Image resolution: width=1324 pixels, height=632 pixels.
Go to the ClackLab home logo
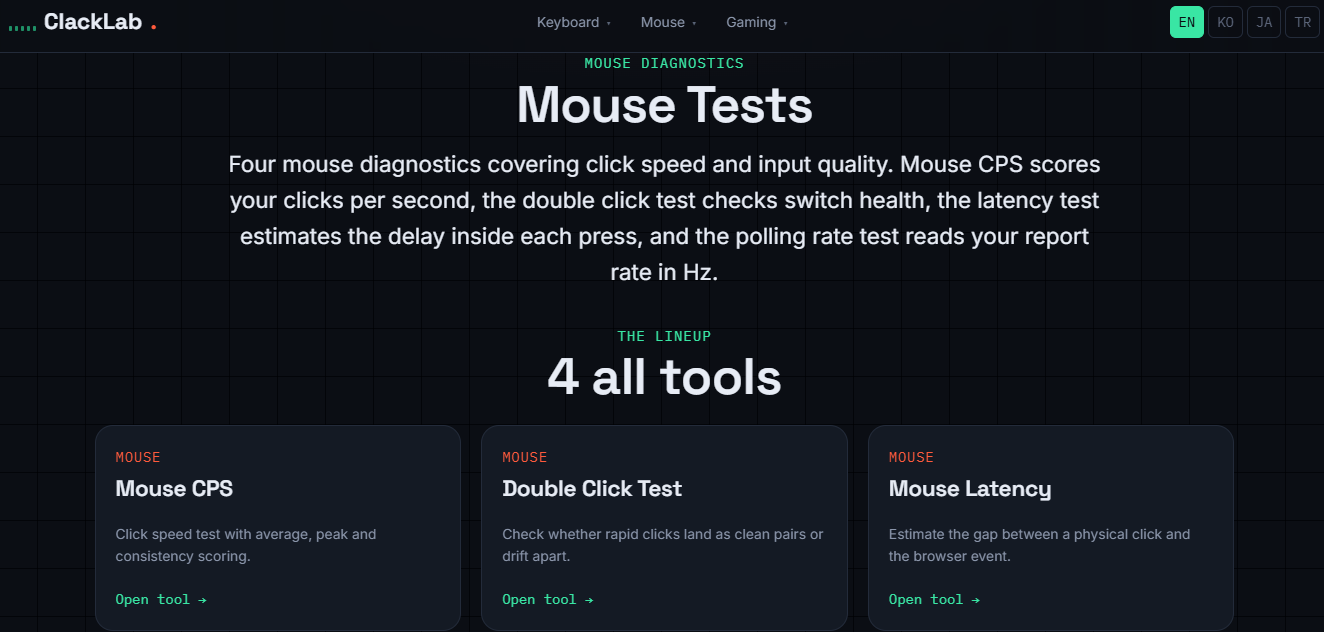coord(83,22)
